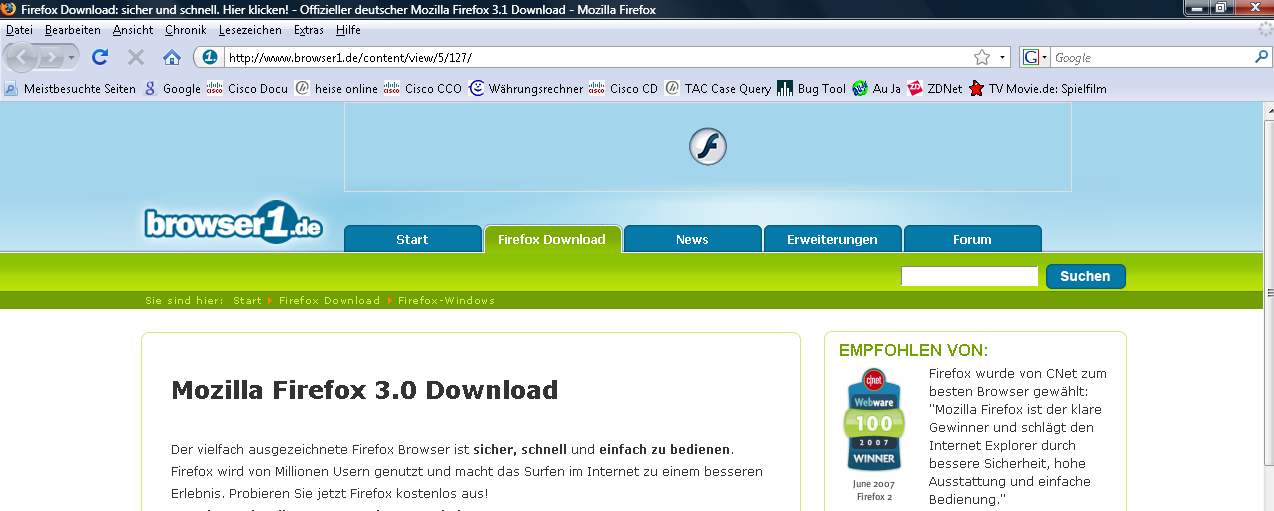
Task: Click the Mozilla Firefox 3.0 Download heading
Action: pos(365,389)
